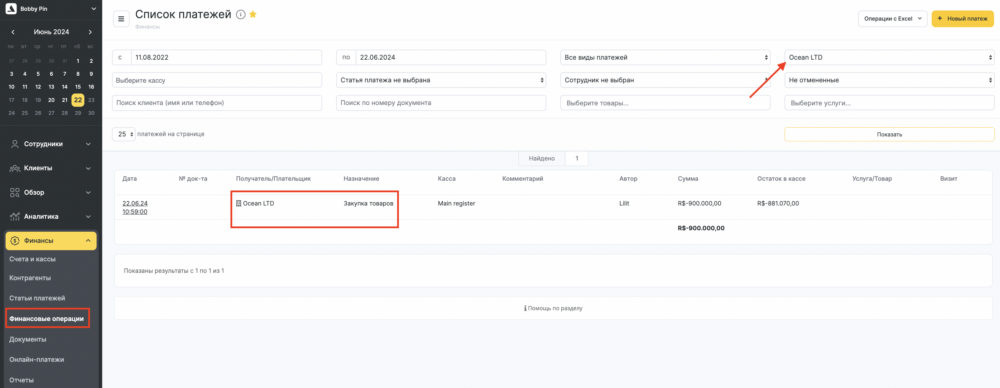Click the Финансы dollar icon
Screen dimensions: 1000x388
click(15, 241)
